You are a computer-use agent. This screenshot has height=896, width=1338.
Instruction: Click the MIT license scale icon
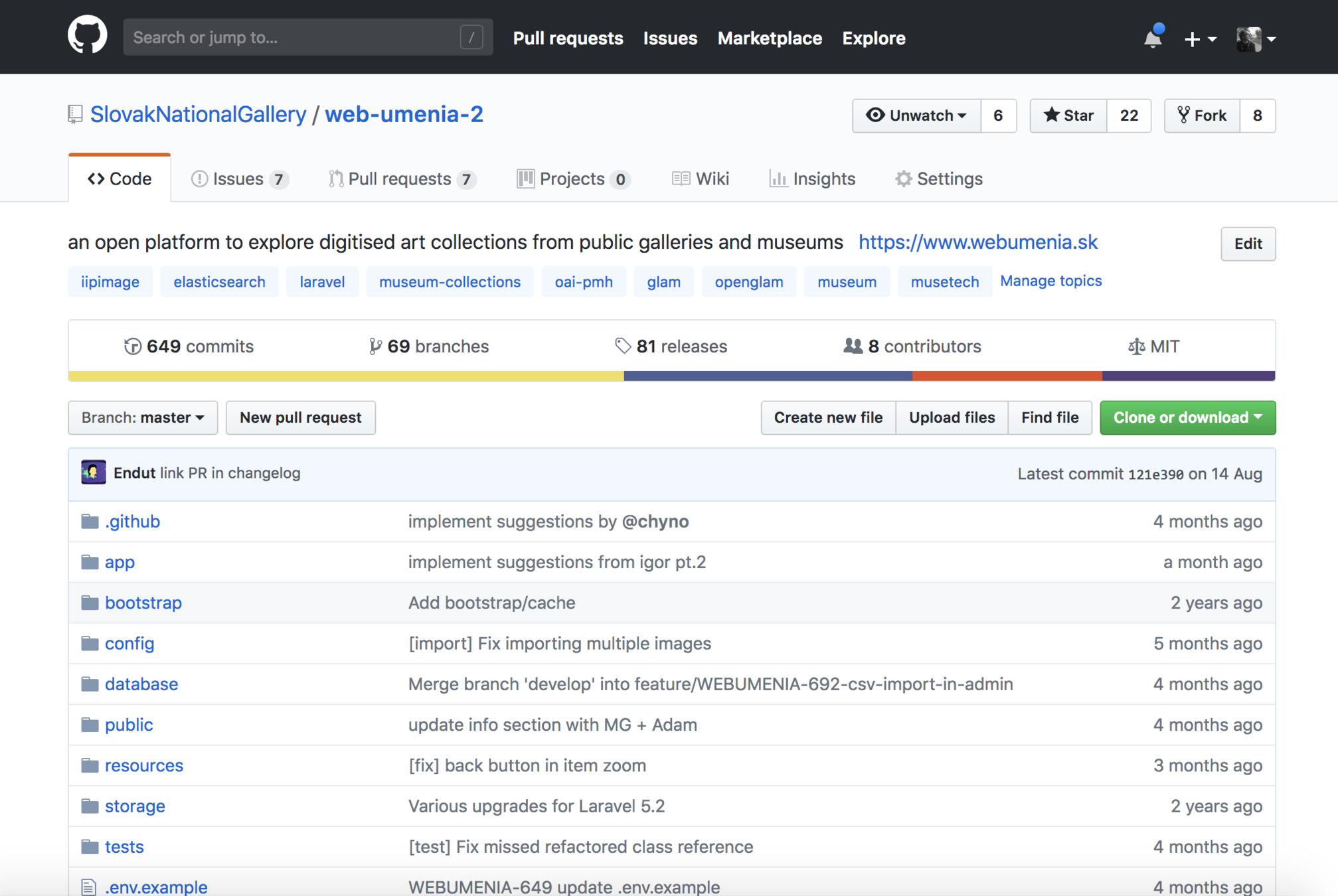click(1136, 346)
